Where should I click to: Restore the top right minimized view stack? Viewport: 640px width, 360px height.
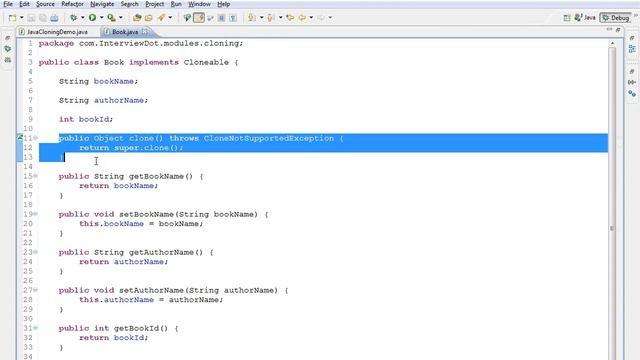tap(632, 38)
